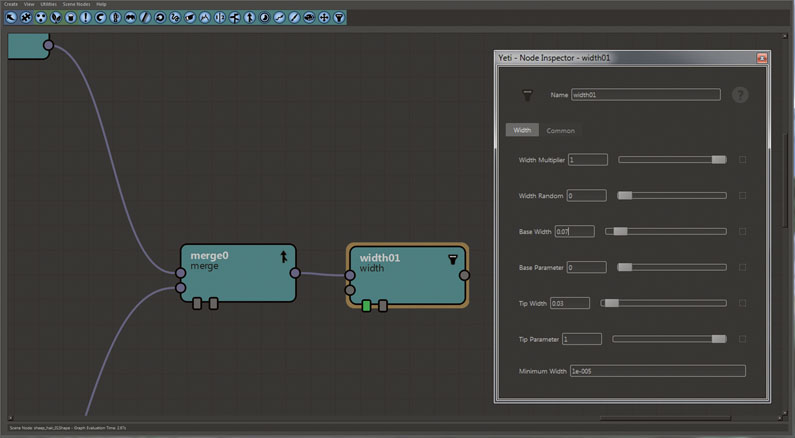Viewport: 795px width, 438px height.
Task: Create a merge node from toolbar icon
Action: tap(249, 18)
